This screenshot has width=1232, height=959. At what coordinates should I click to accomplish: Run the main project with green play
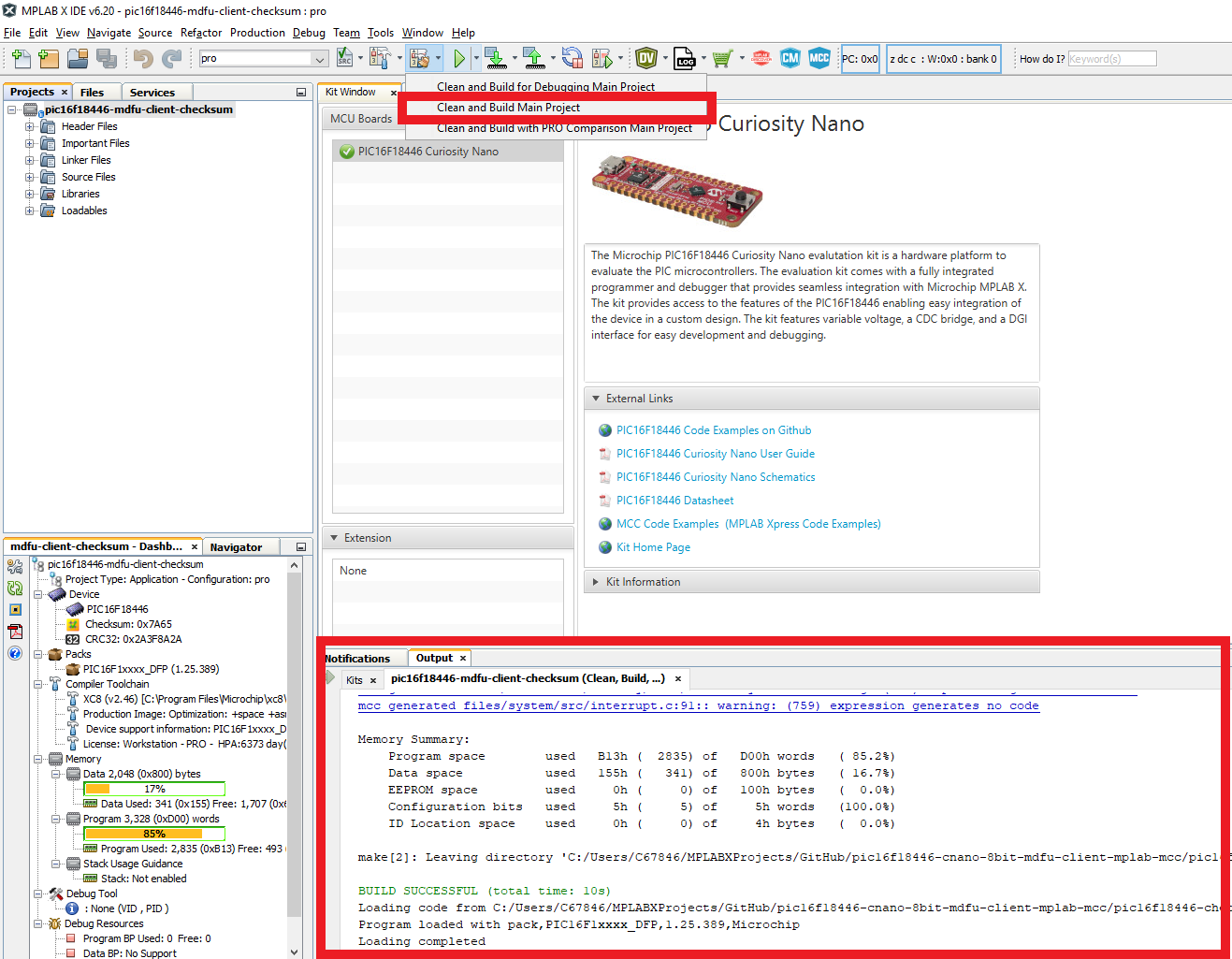tap(459, 58)
